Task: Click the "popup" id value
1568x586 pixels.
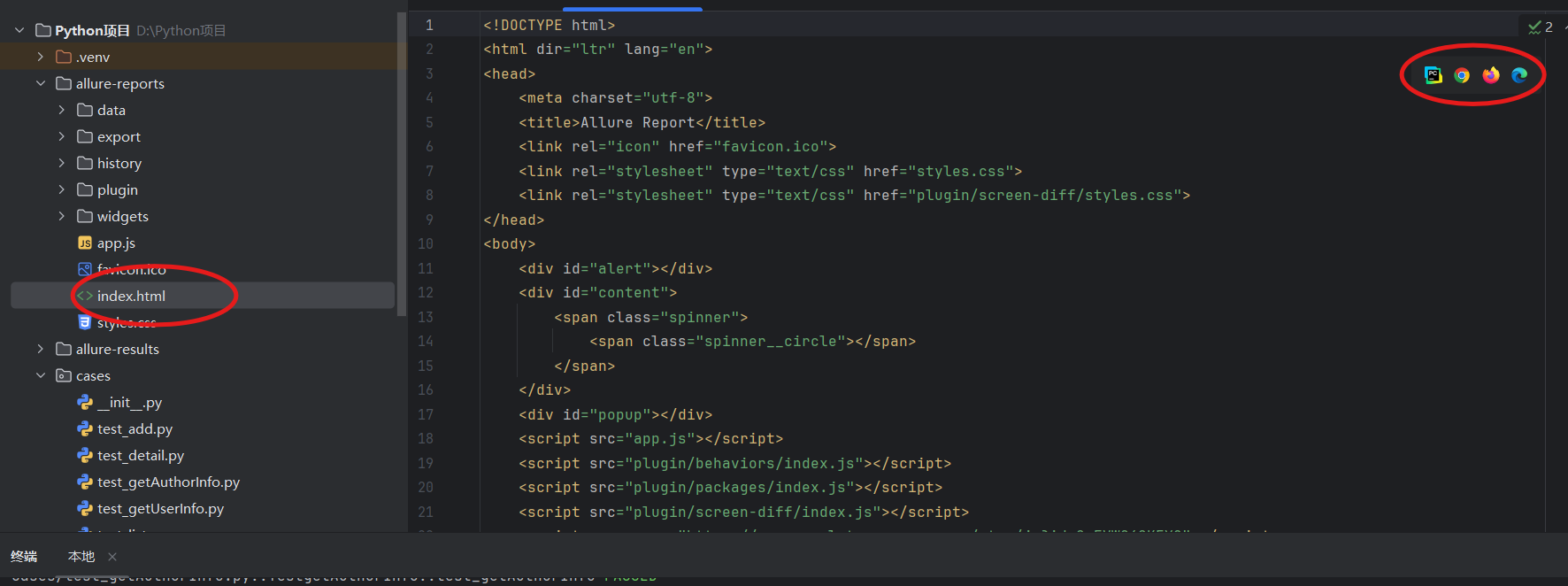Action: click(620, 415)
